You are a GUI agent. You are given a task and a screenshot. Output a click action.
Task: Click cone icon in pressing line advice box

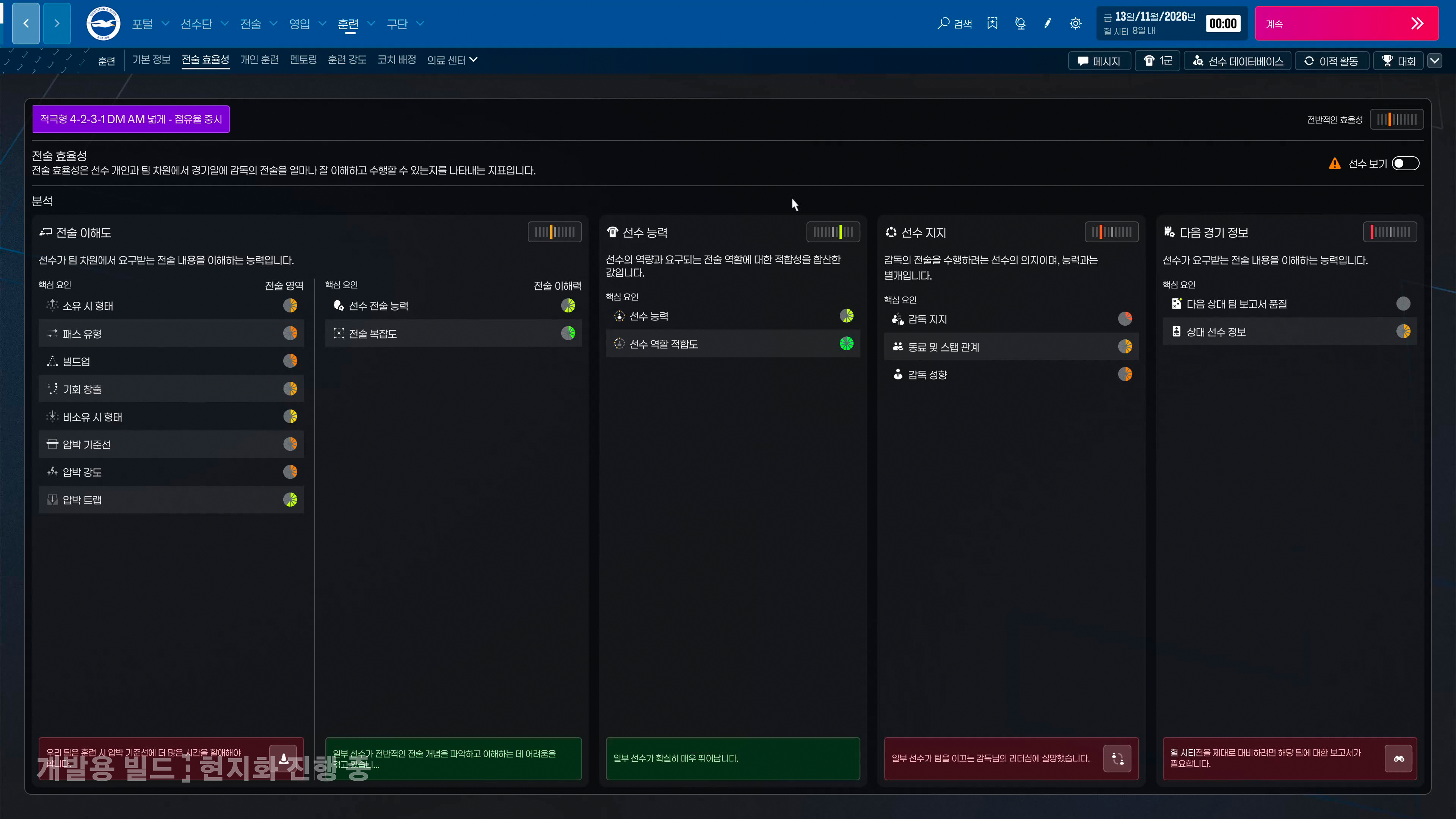click(283, 758)
